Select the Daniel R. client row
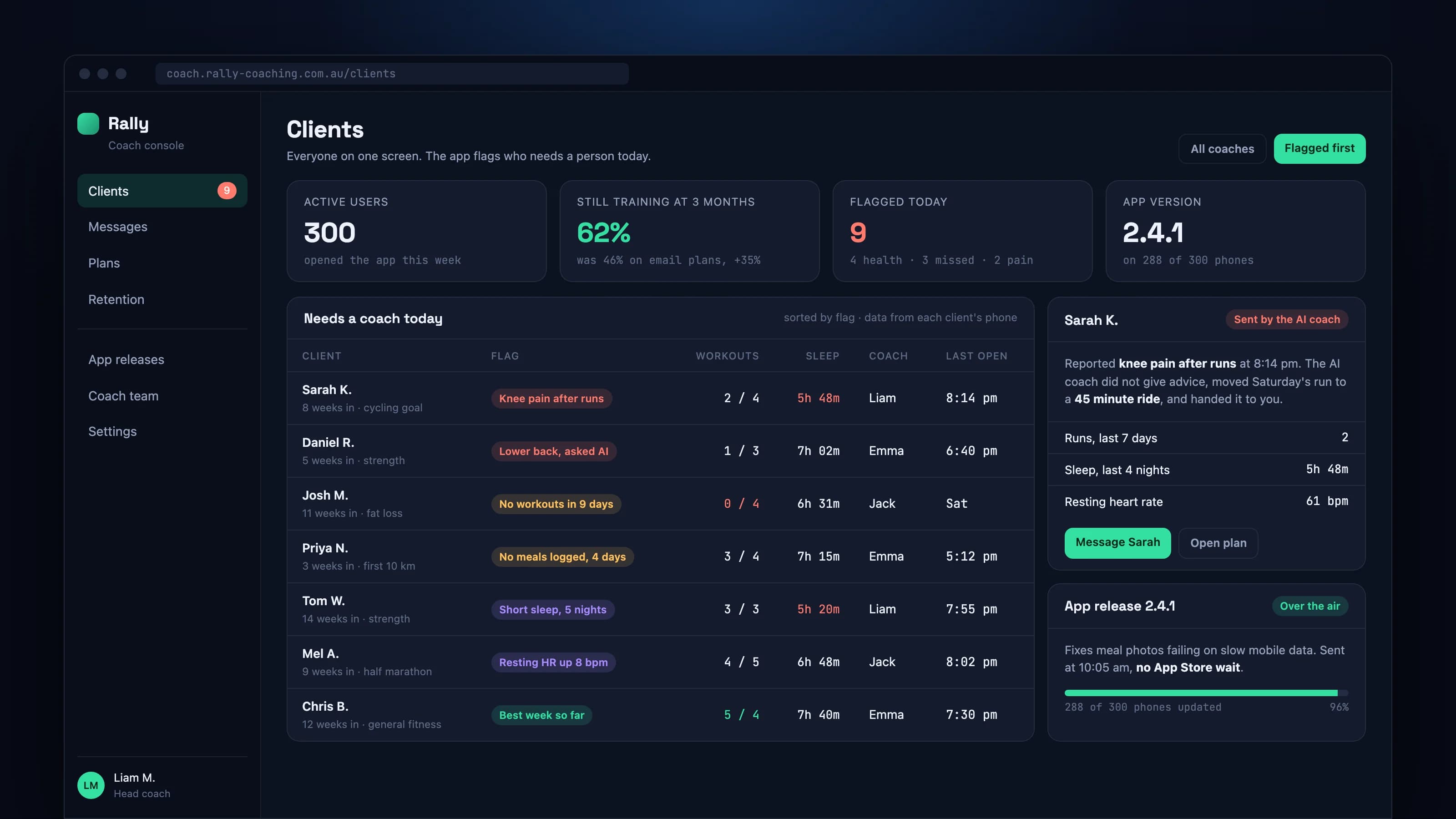1456x819 pixels. click(x=660, y=451)
